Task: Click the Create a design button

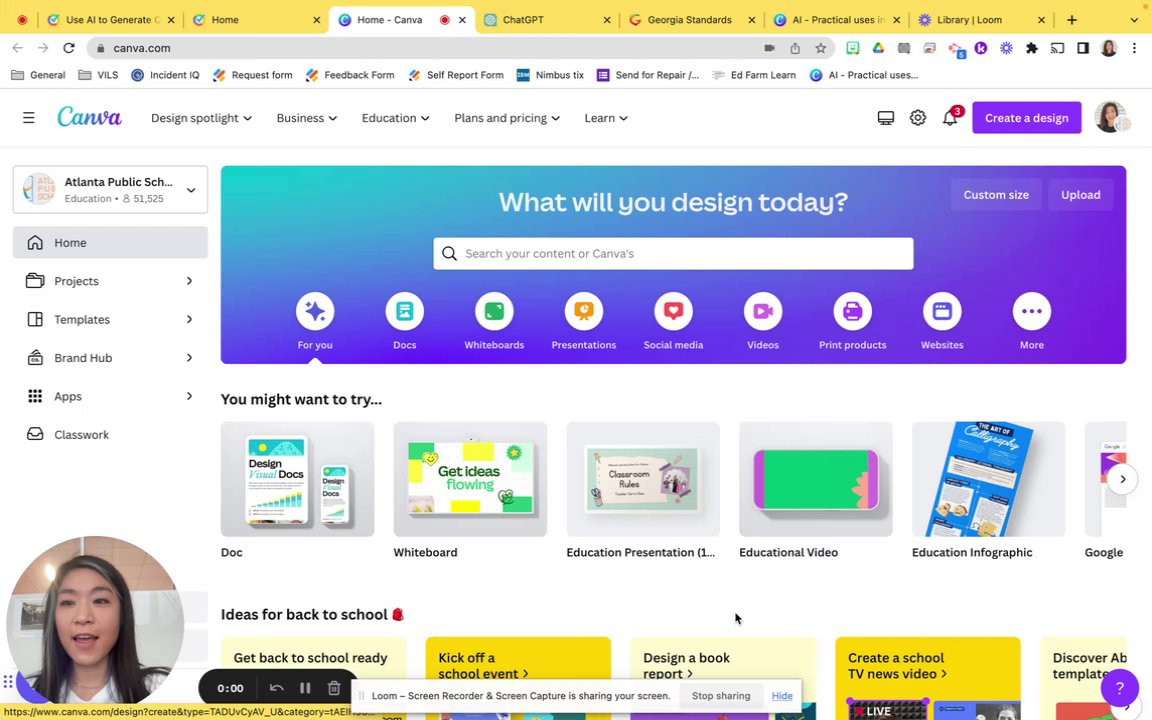Action: [x=1026, y=118]
